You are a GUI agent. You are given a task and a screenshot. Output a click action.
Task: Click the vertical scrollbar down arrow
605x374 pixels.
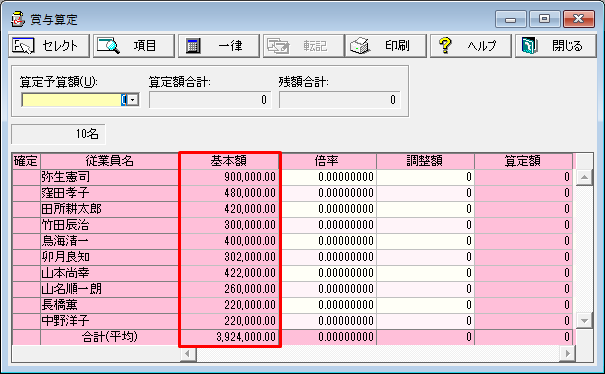pos(584,320)
